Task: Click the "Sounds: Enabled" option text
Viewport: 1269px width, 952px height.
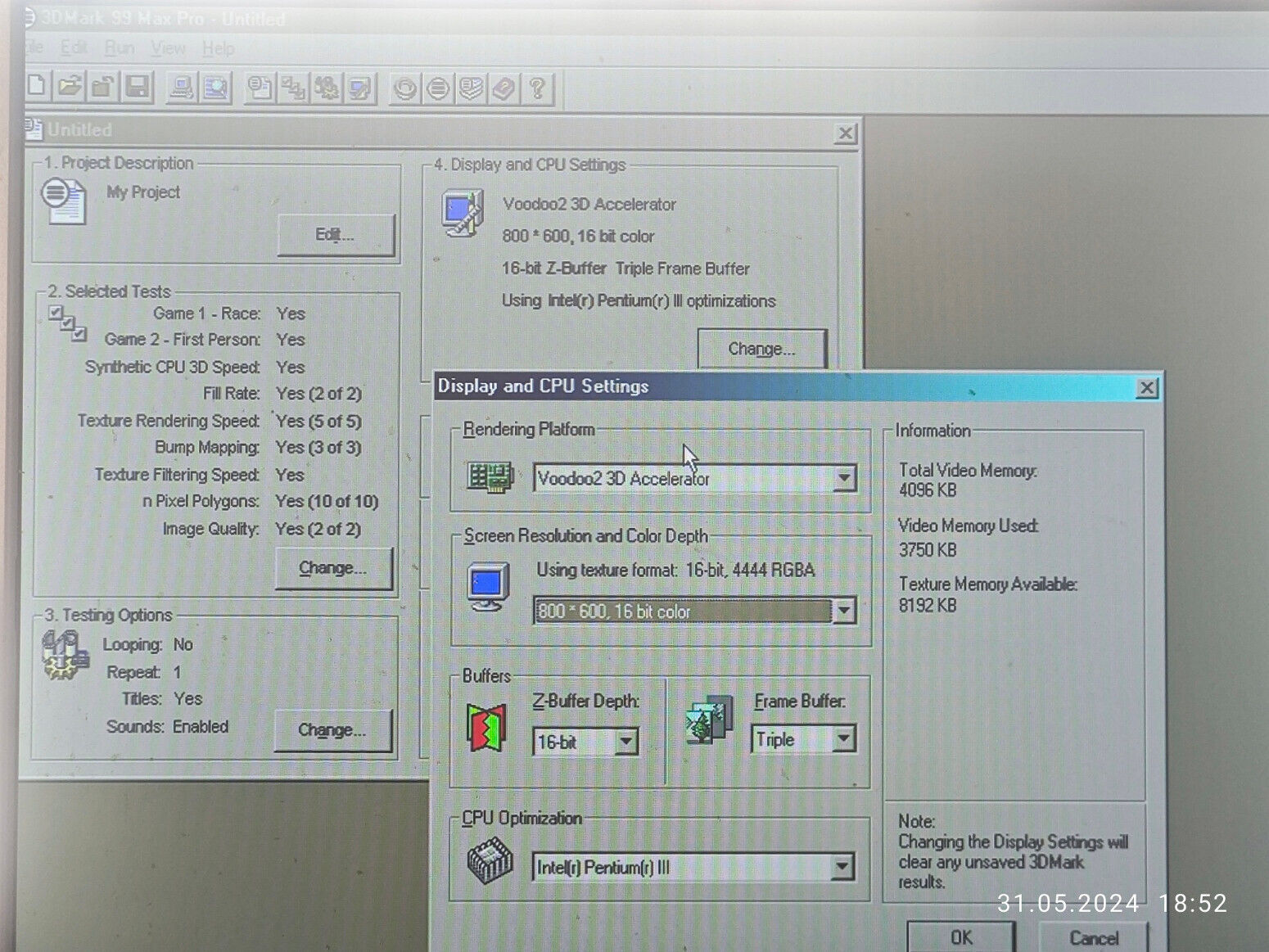Action: point(168,727)
